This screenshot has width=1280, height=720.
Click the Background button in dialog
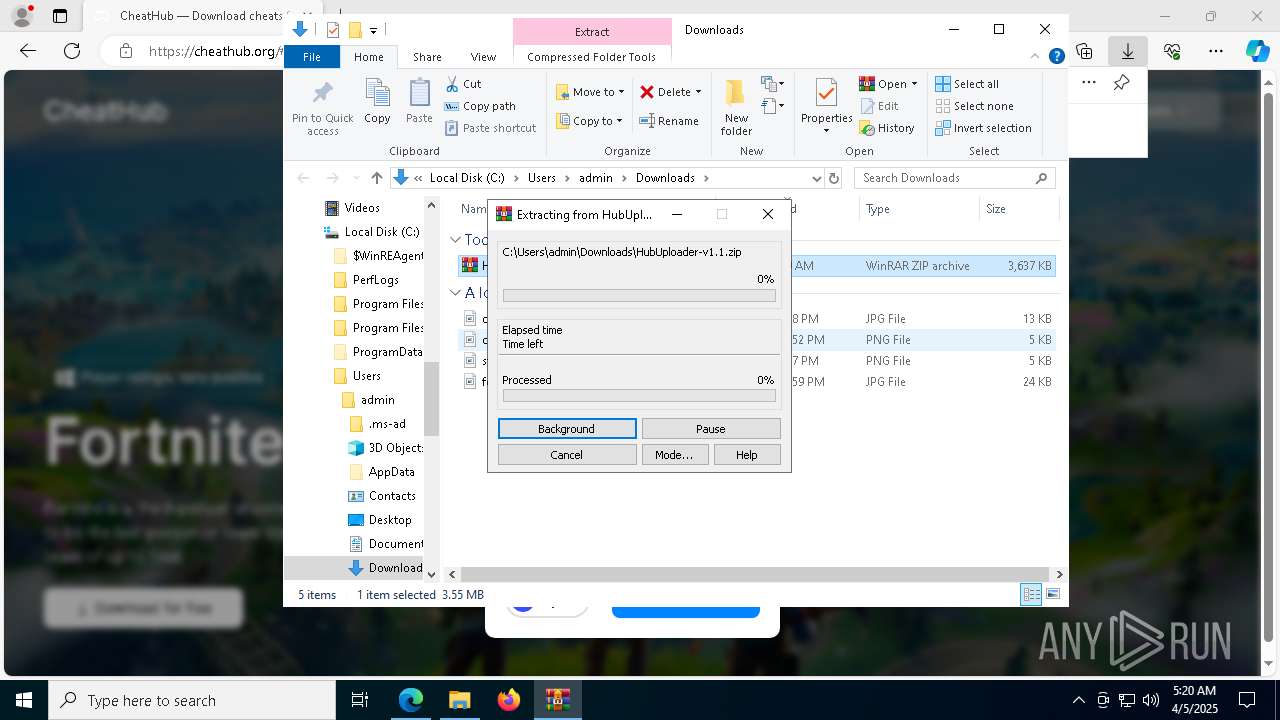567,428
